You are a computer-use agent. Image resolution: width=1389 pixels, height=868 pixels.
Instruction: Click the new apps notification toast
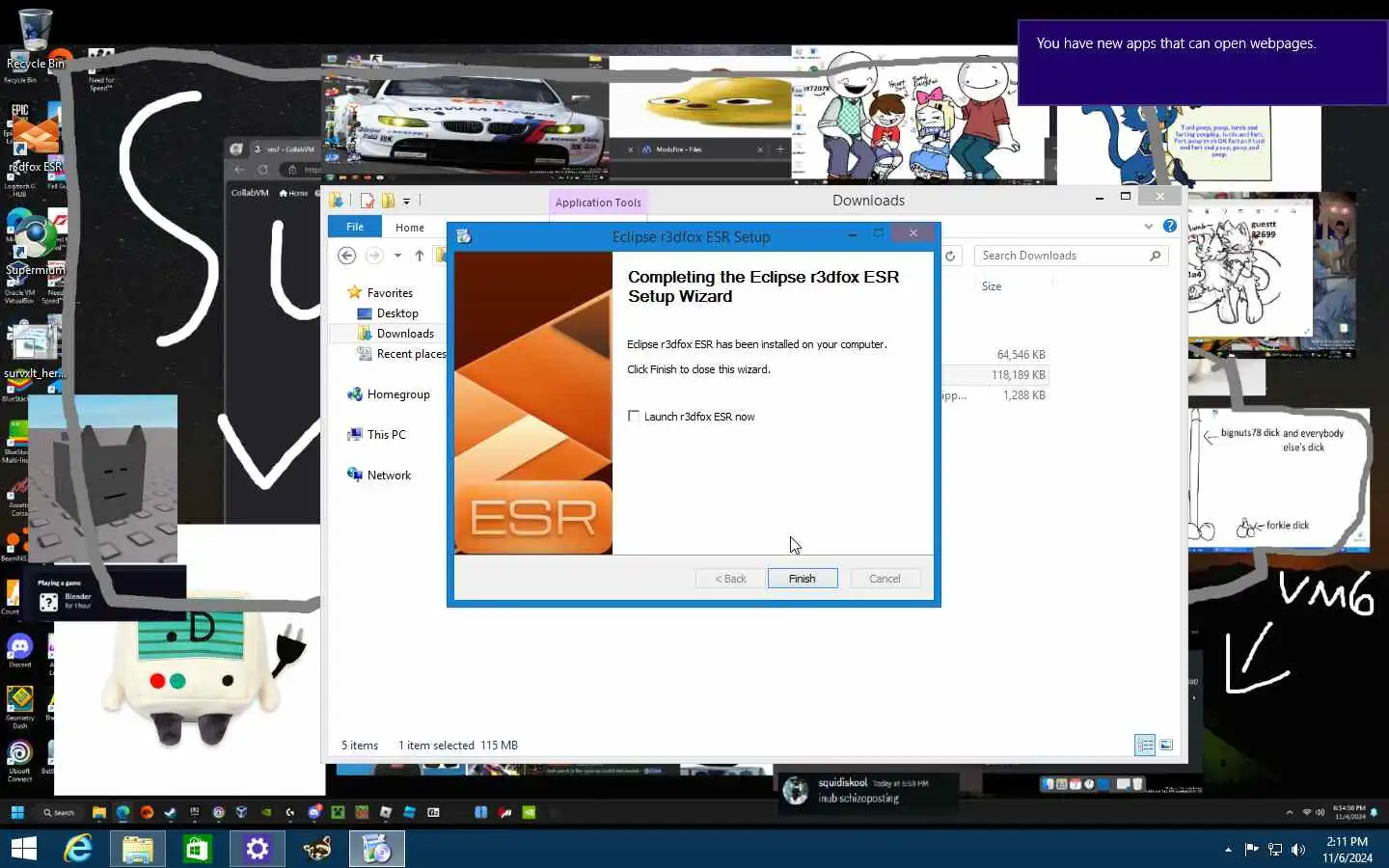(x=1203, y=63)
